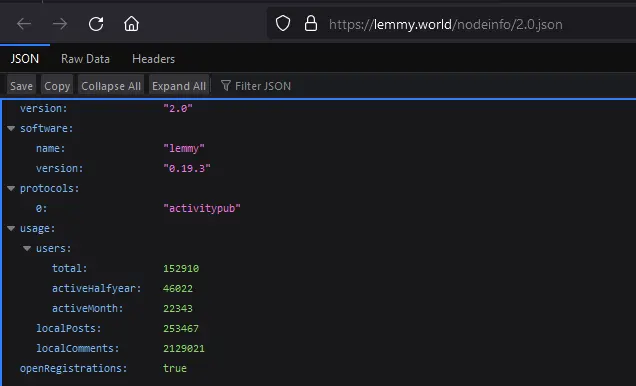Screen dimensions: 636x386
Task: Click the Save button
Action: pos(21,86)
